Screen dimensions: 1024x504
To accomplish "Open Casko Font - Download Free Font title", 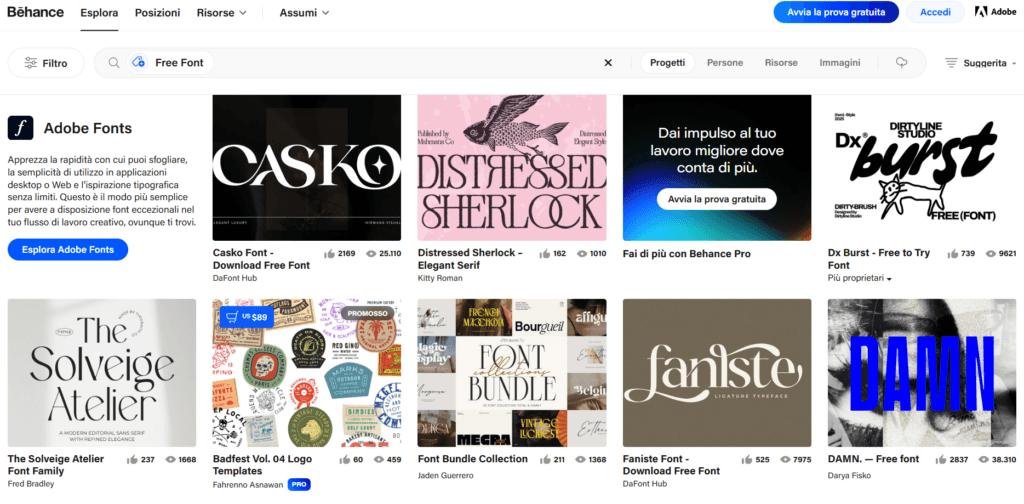I will coord(261,259).
